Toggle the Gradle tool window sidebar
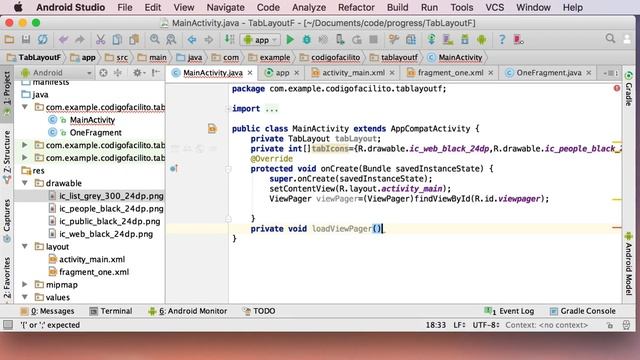Viewport: 640px width, 360px height. (x=629, y=89)
